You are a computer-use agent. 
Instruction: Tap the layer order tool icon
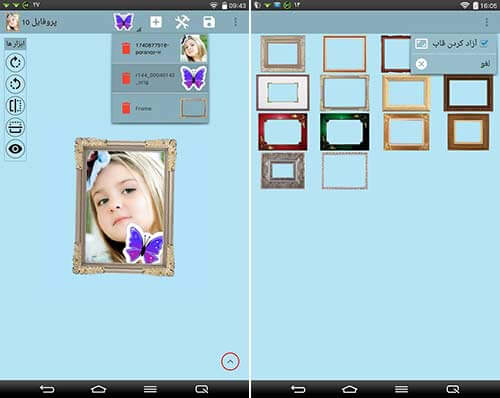[x=15, y=127]
